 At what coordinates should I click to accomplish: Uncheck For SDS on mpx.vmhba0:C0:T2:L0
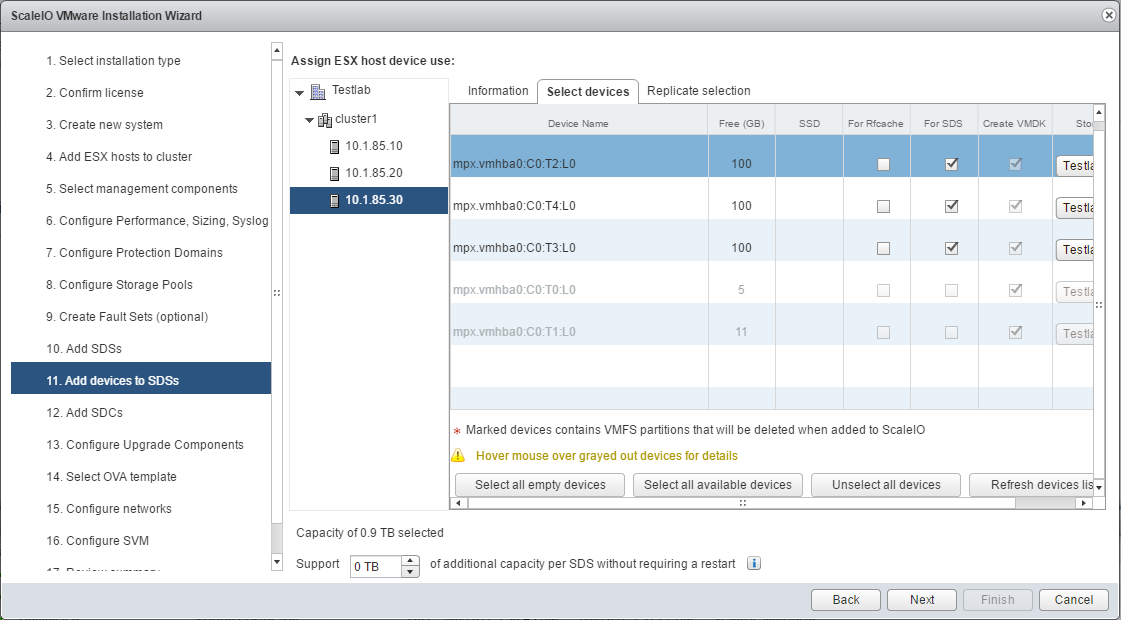951,164
